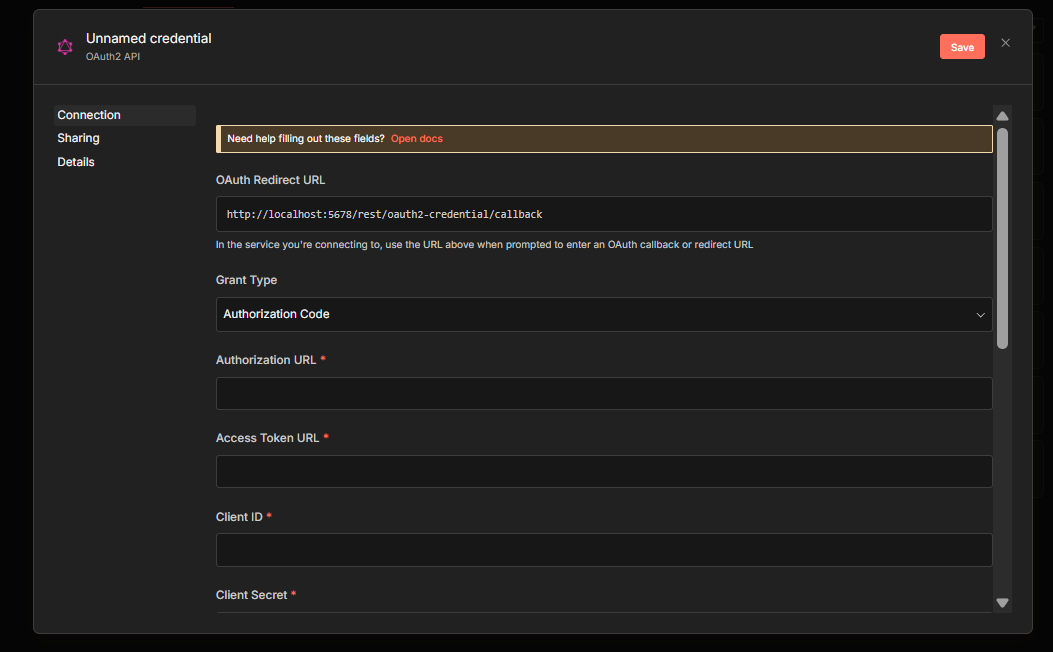
Task: Go to the Details tab
Action: (x=76, y=162)
